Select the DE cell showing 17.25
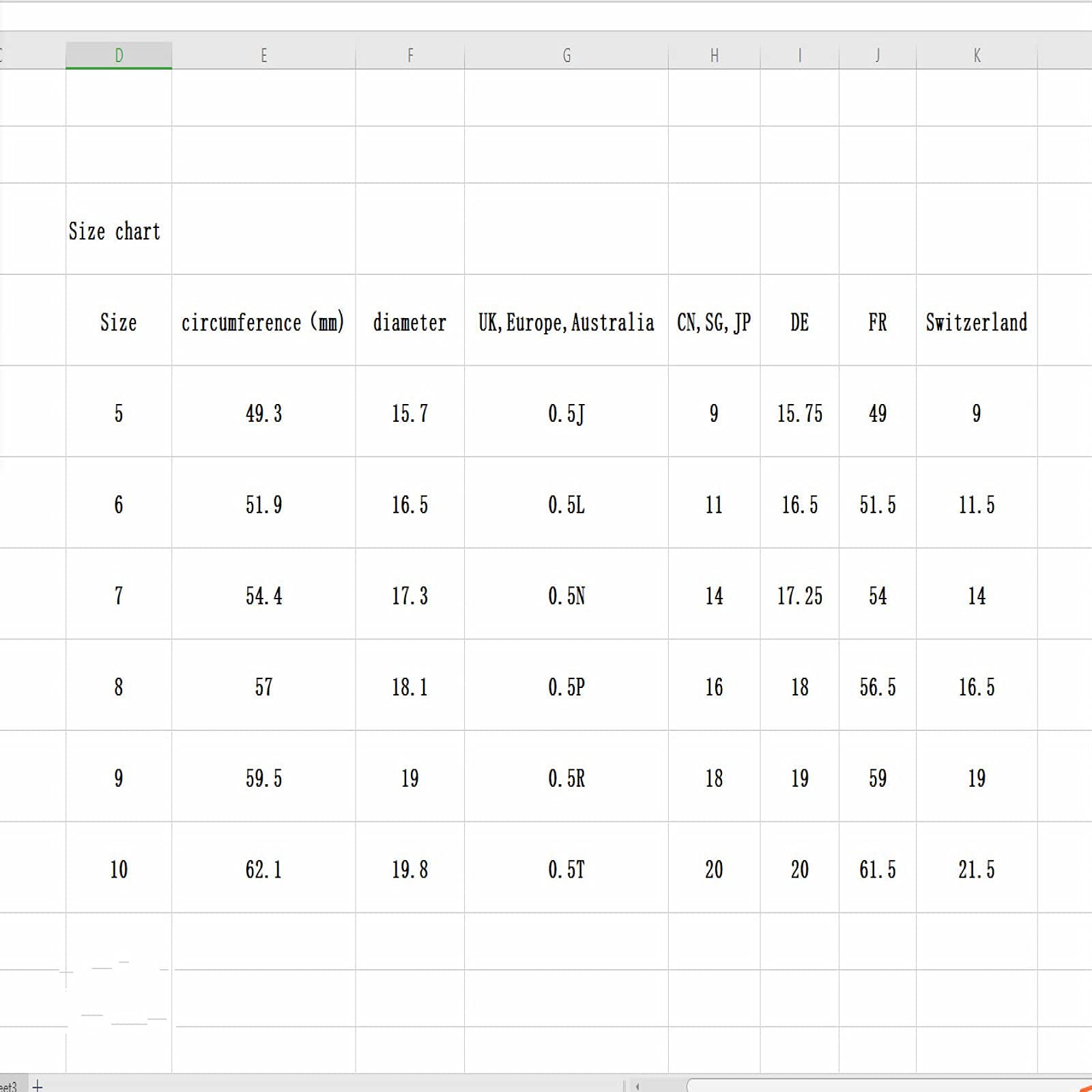1092x1092 pixels. 799,594
